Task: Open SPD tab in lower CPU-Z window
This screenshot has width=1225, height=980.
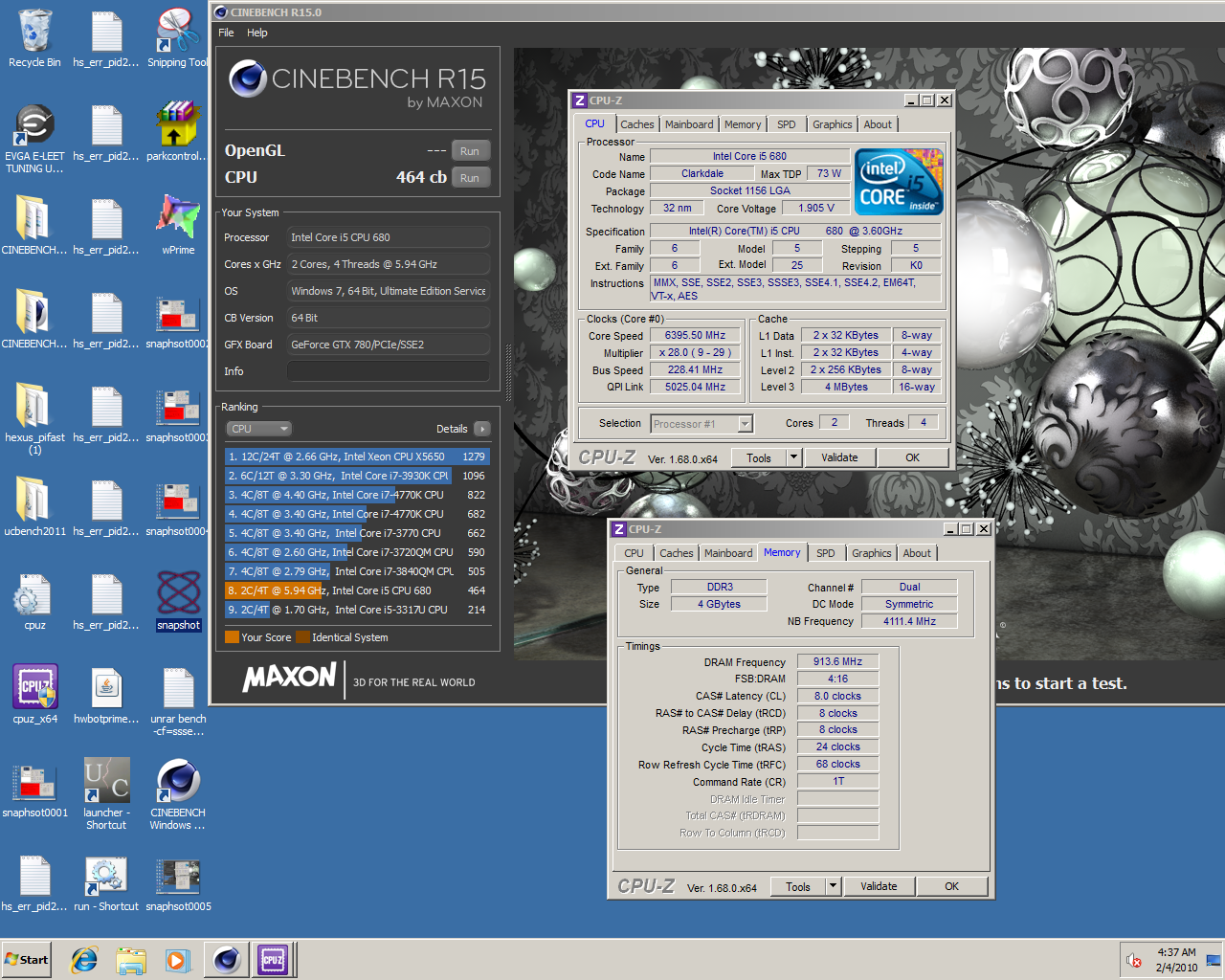Action: (x=826, y=553)
